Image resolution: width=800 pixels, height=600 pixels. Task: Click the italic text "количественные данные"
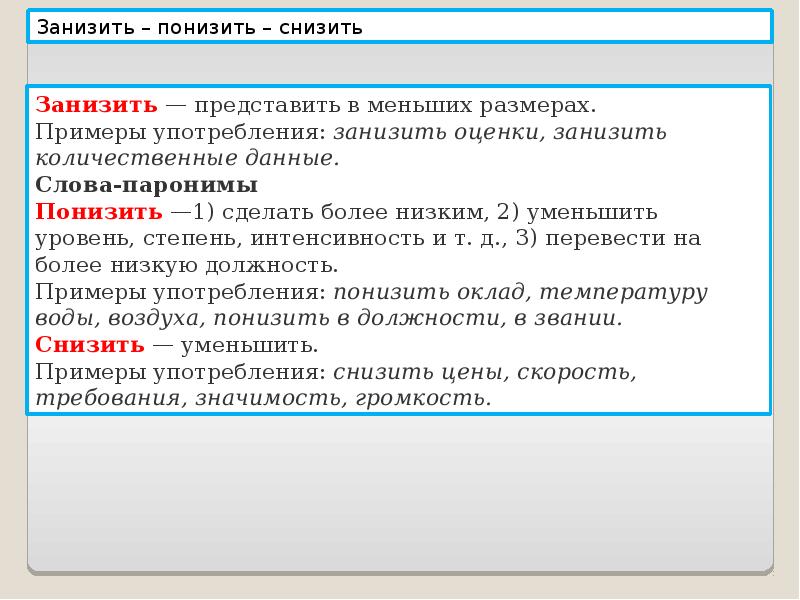coord(186,158)
